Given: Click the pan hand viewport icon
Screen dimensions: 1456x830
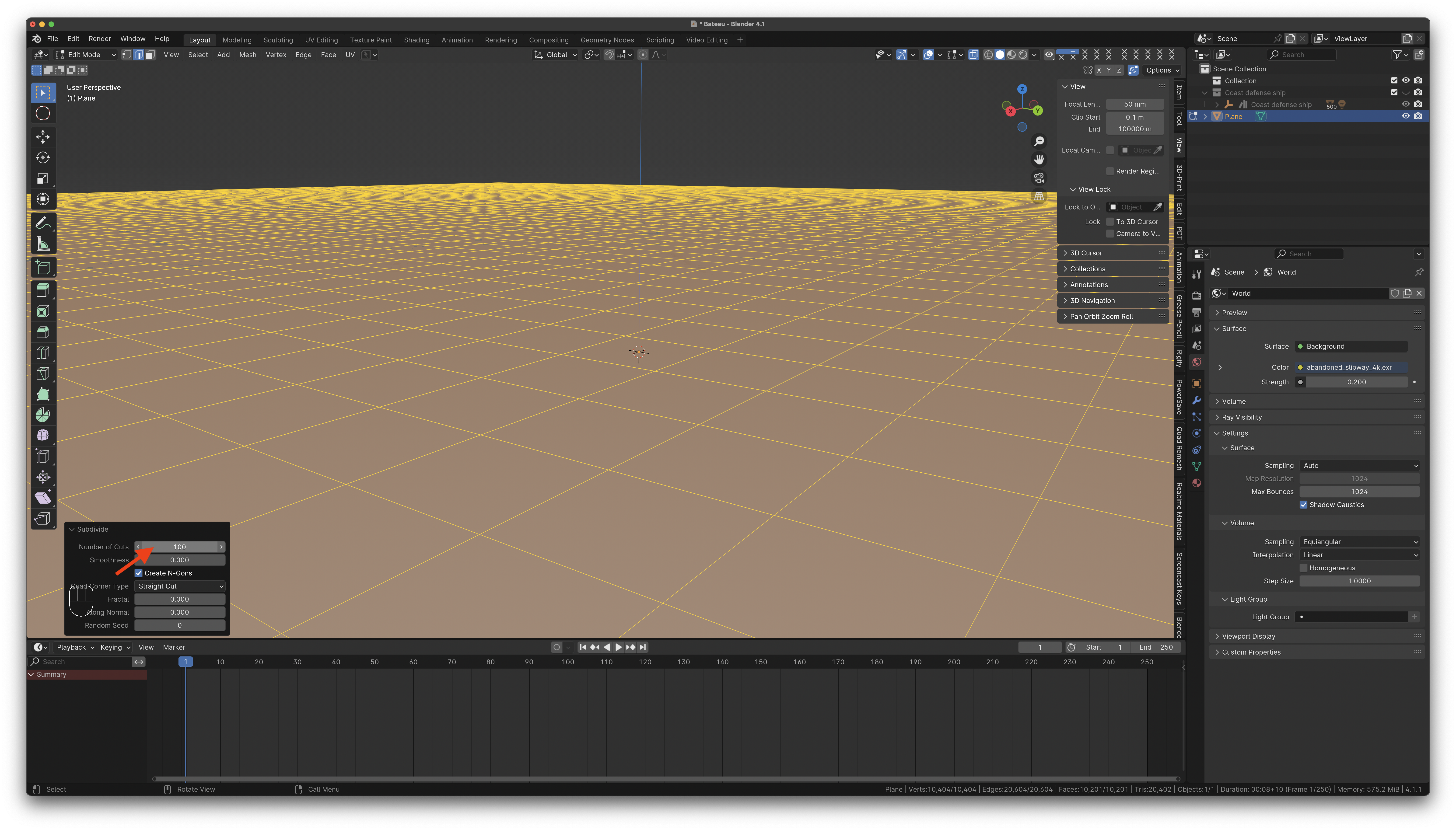Looking at the screenshot, I should (1039, 160).
